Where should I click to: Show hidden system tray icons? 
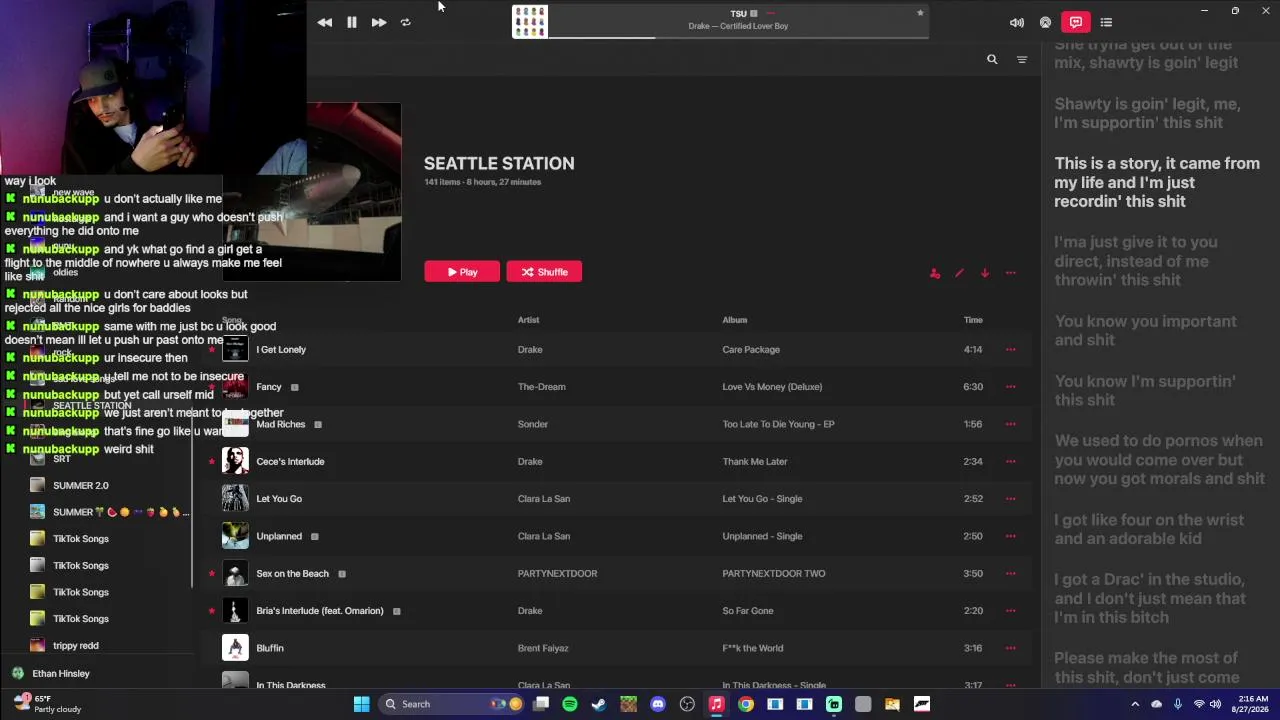[x=1135, y=704]
